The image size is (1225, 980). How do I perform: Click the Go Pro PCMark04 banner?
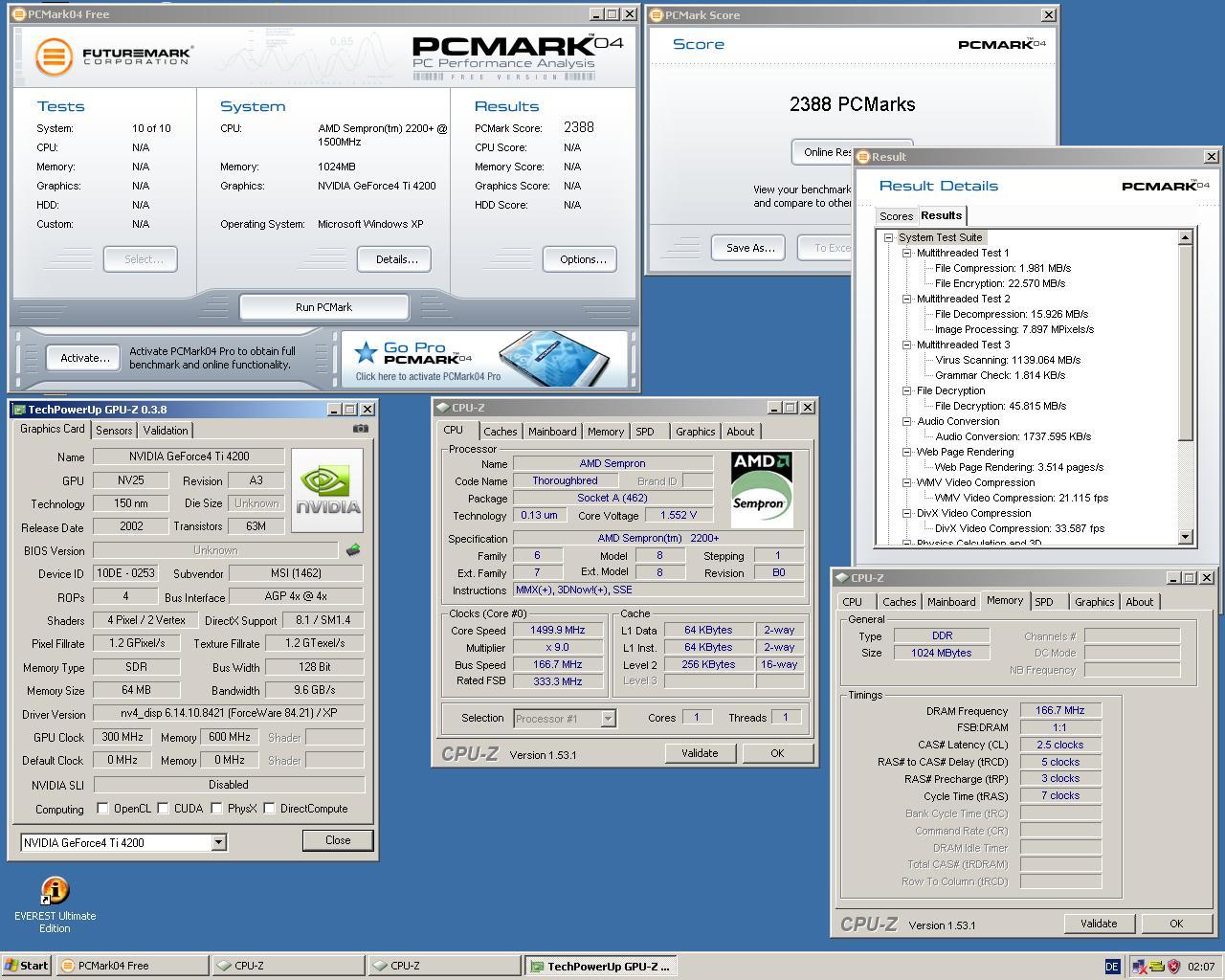pos(484,359)
